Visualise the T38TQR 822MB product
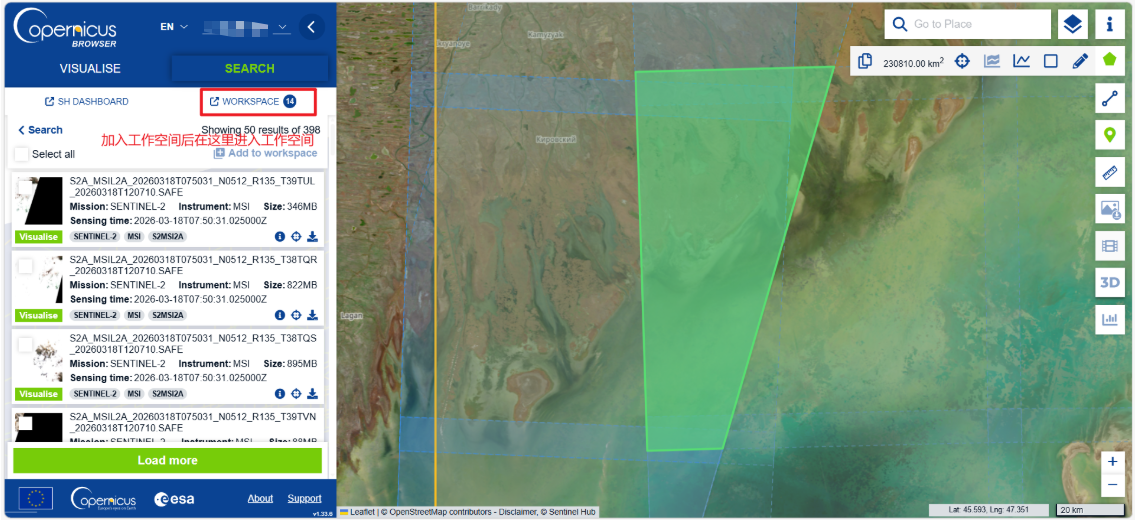The image size is (1135, 521). (38, 315)
